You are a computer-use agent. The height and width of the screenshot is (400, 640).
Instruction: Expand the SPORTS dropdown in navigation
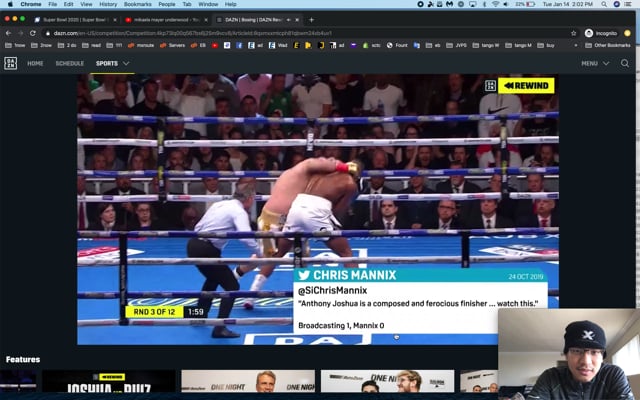[112, 63]
